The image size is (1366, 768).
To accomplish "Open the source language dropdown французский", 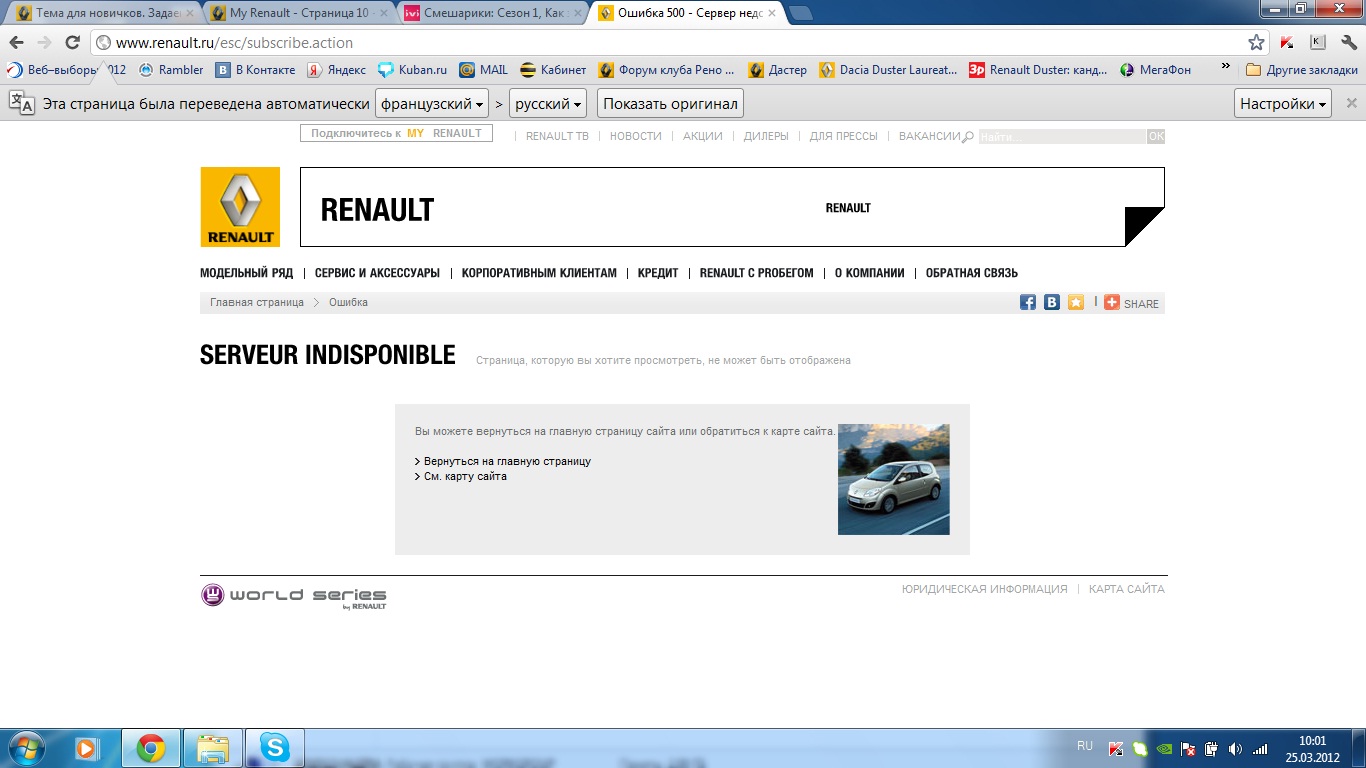I will pos(432,104).
